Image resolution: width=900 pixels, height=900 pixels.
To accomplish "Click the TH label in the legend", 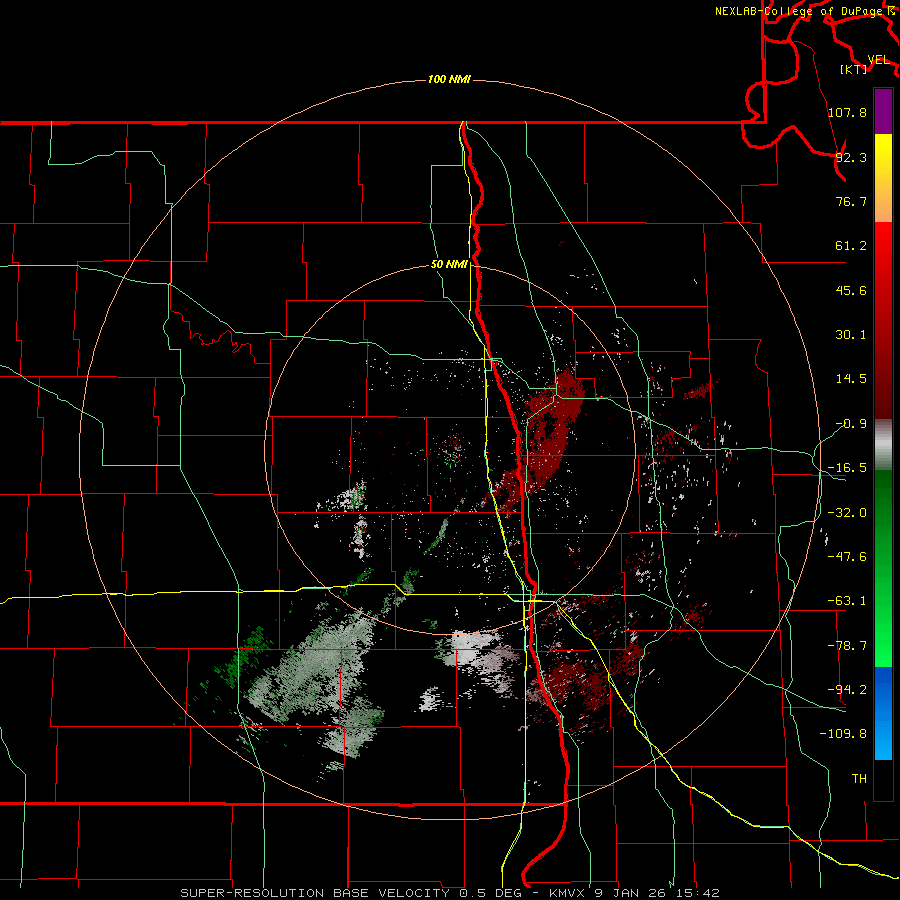I will (x=859, y=778).
